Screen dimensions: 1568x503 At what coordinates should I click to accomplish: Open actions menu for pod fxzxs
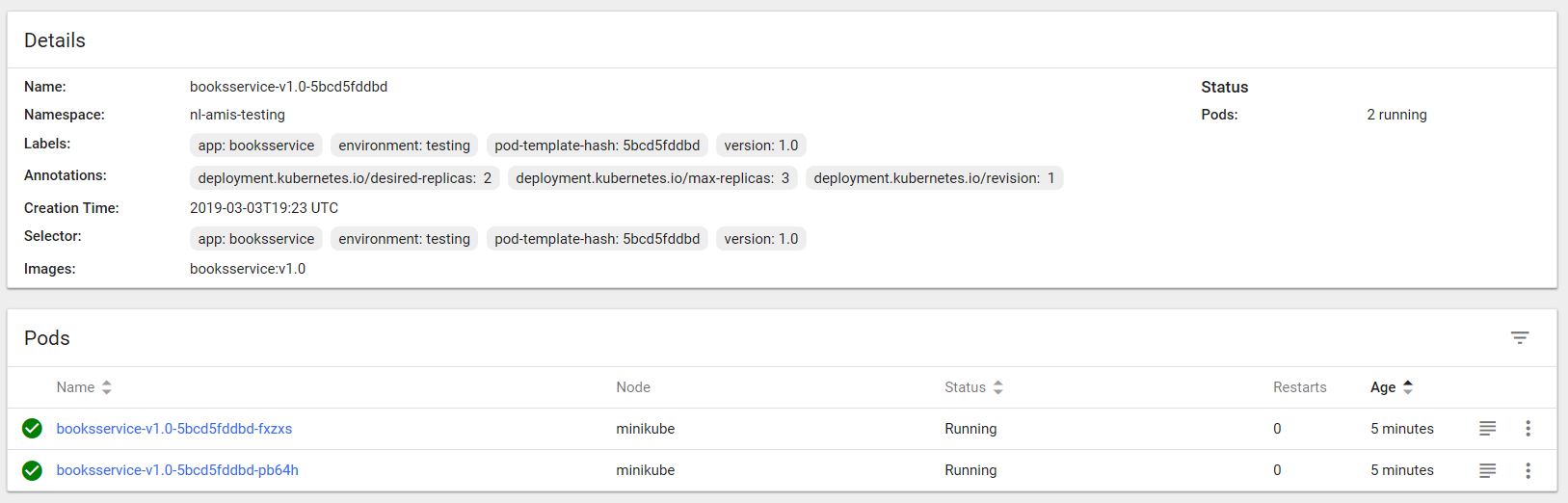[x=1528, y=429]
